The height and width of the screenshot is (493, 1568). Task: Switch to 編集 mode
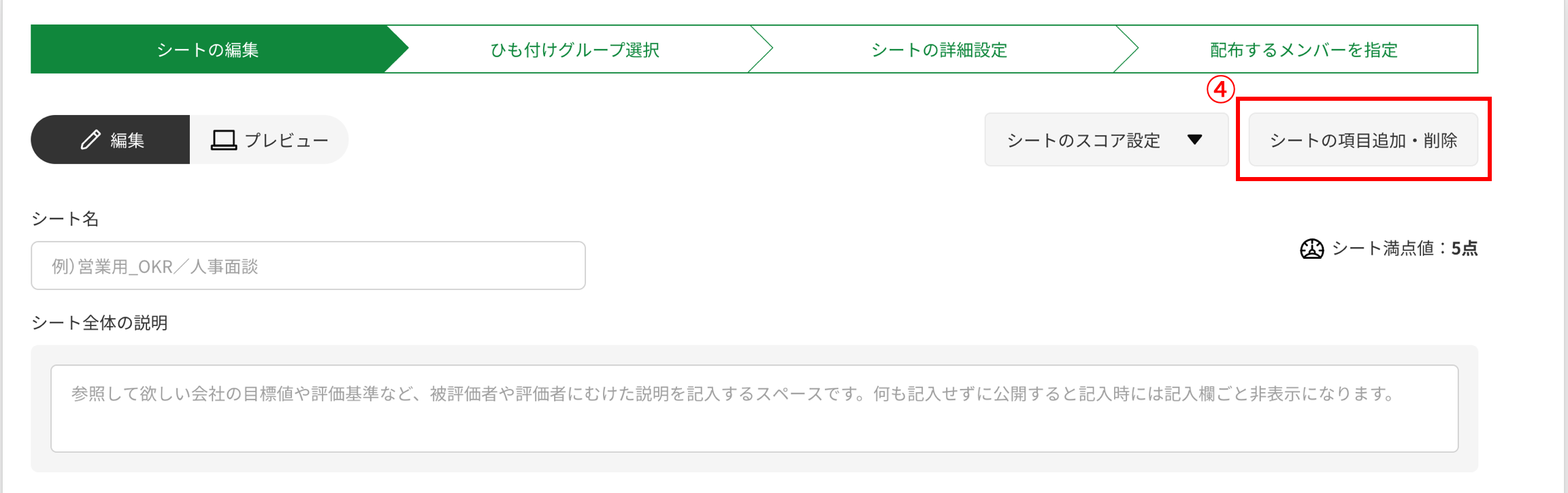coord(110,140)
